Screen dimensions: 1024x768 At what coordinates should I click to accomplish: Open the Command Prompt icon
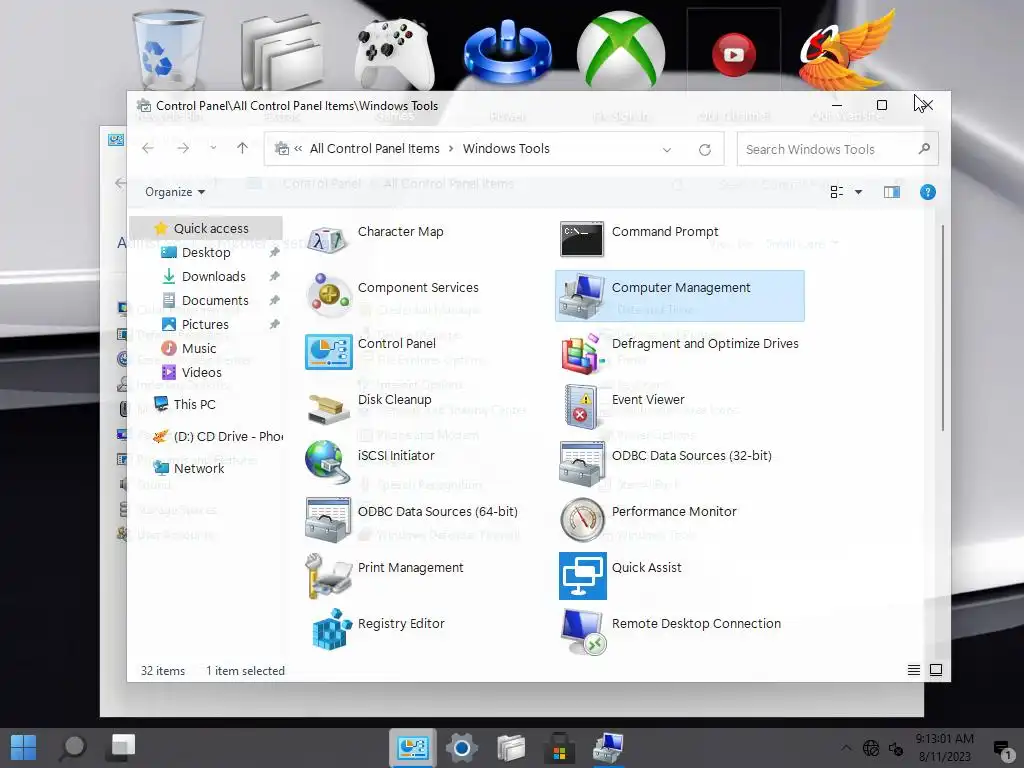[582, 239]
